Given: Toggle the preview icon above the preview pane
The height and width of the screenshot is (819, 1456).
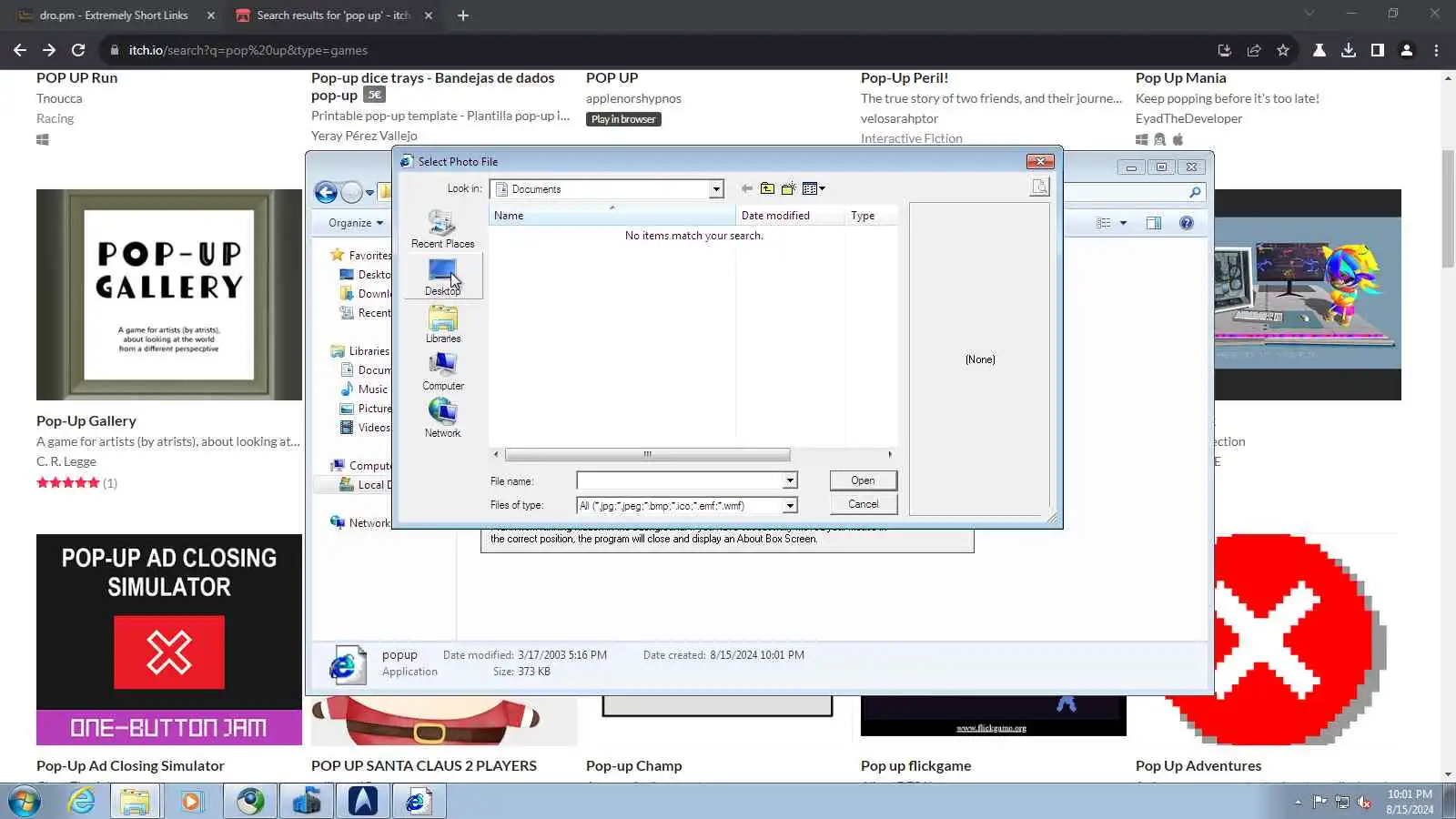Looking at the screenshot, I should (x=1039, y=187).
